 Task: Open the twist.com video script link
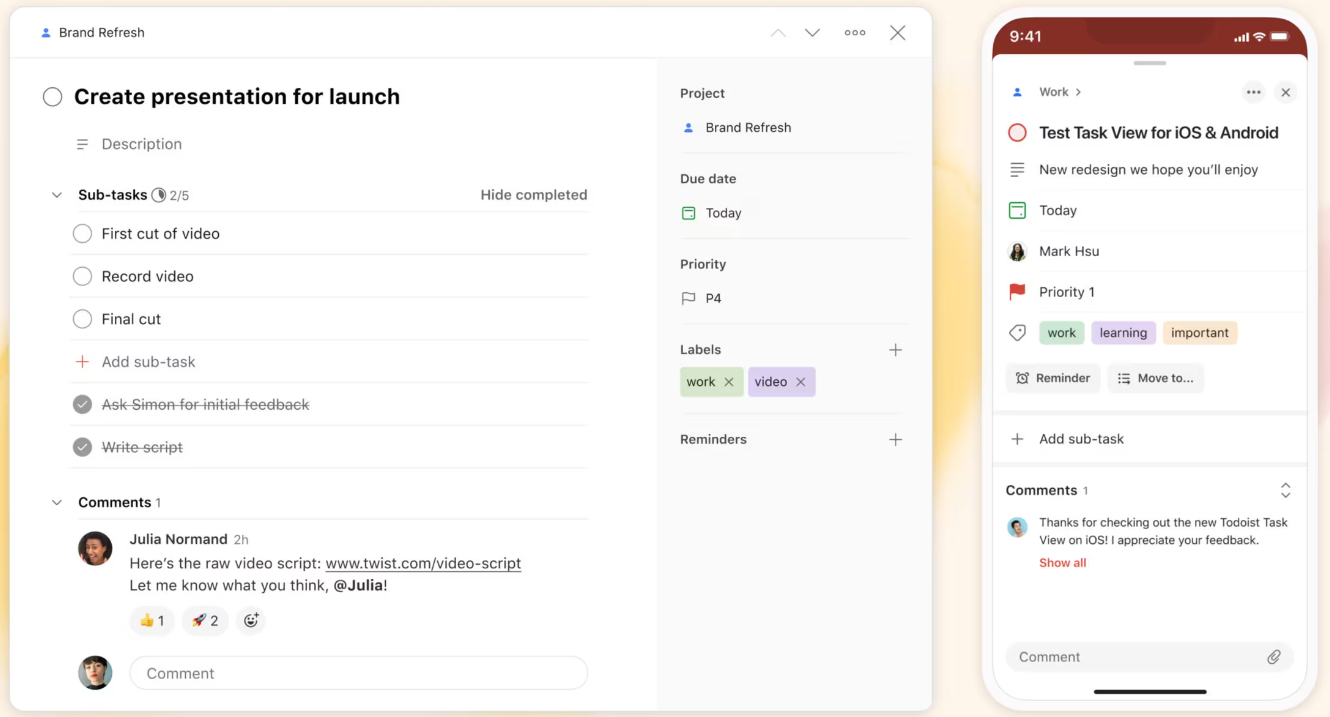point(423,563)
